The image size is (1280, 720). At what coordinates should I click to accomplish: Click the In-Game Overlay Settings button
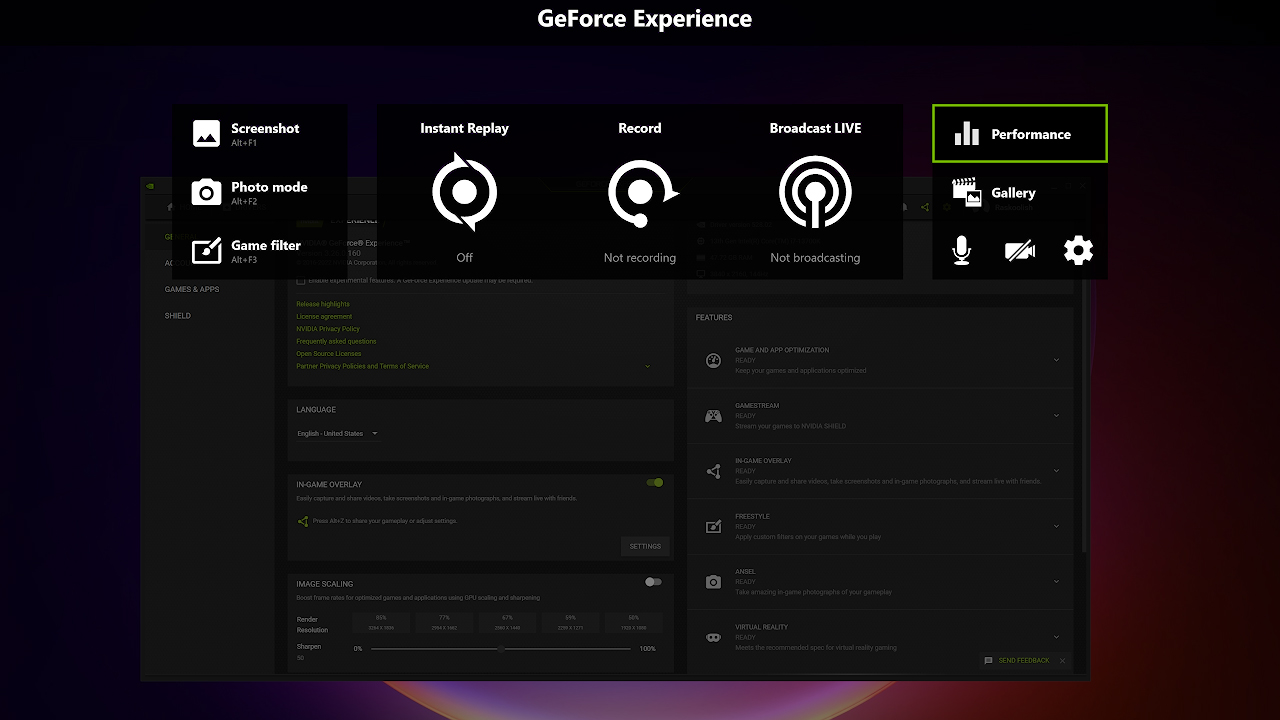(x=645, y=546)
